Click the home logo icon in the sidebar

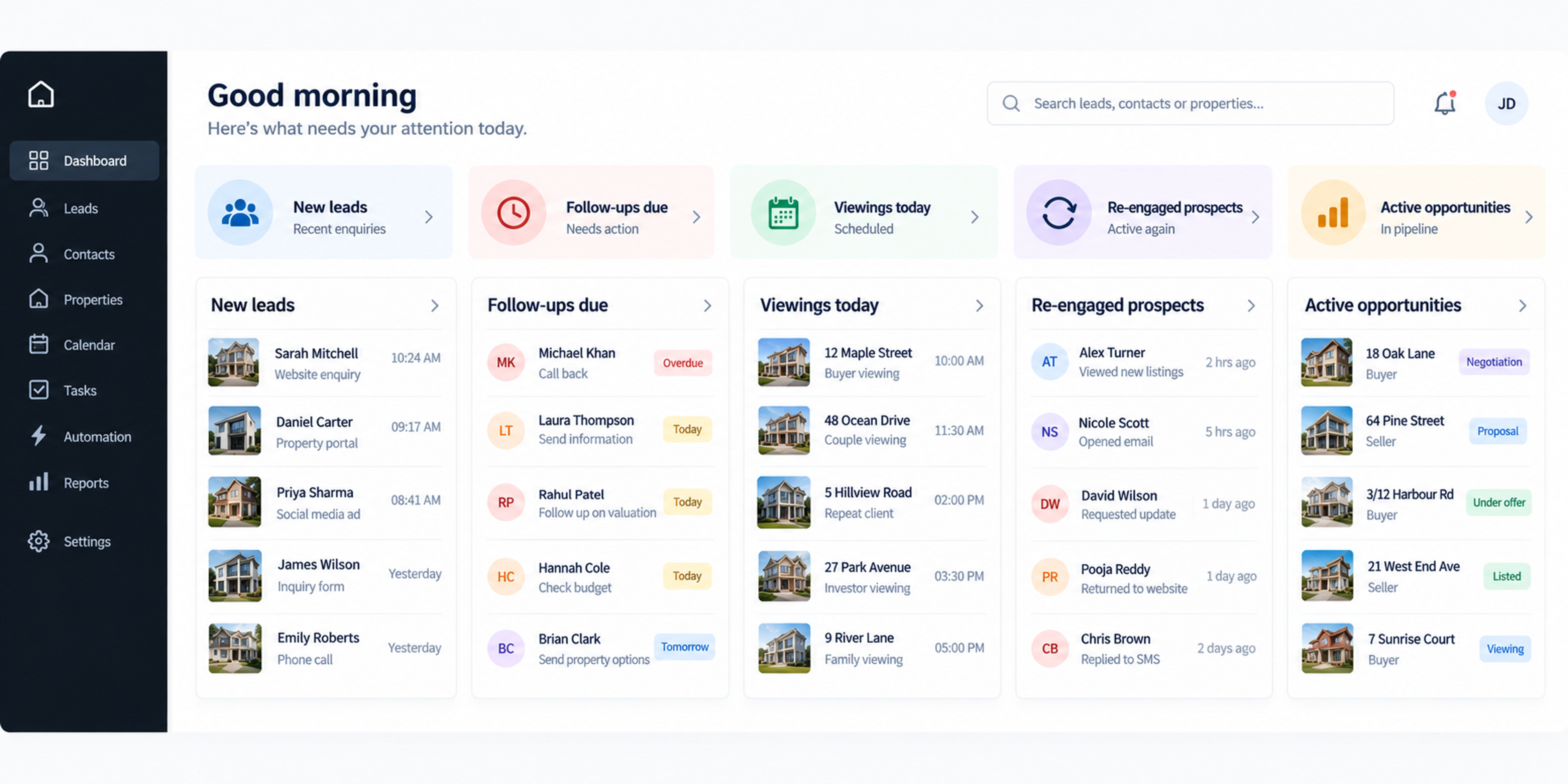41,94
